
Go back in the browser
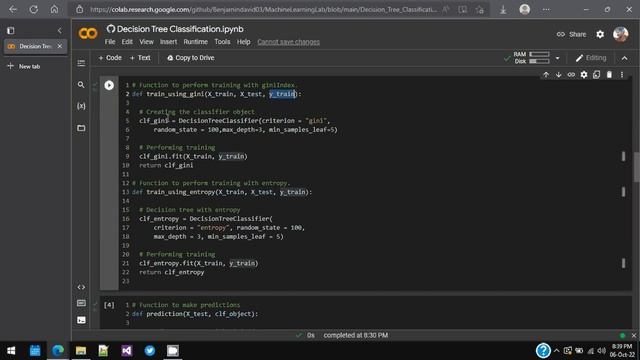pos(13,9)
